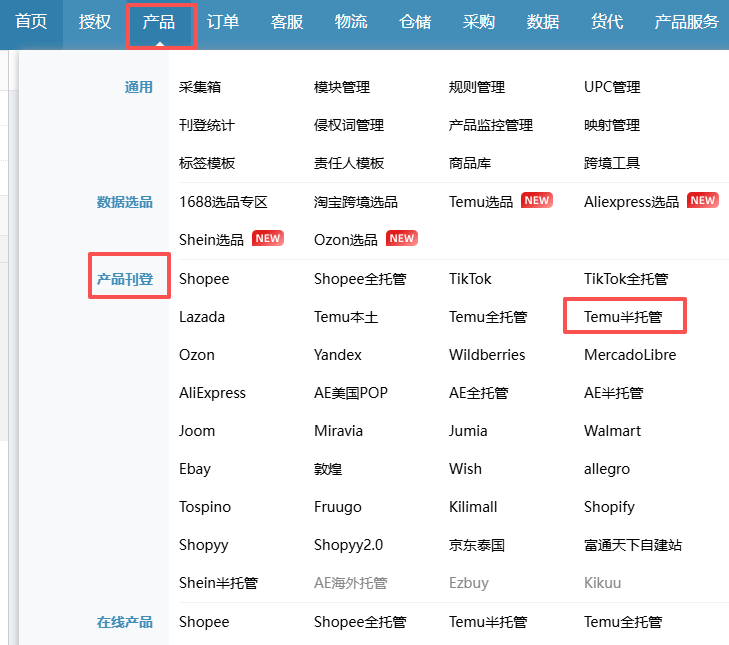Open 1688选品专区

tap(223, 201)
